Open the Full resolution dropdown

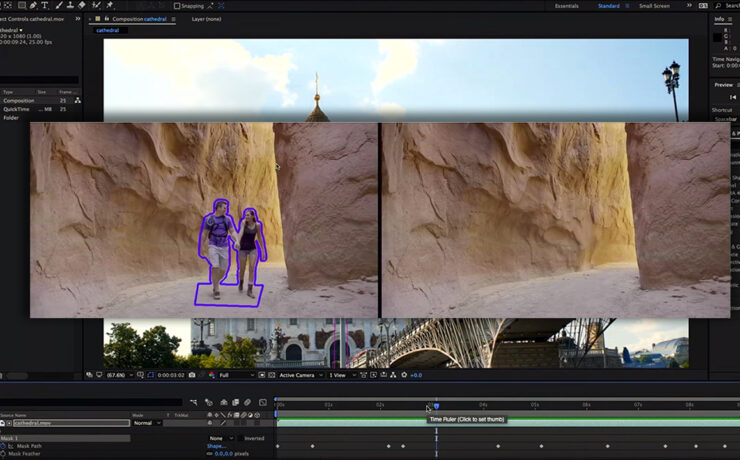pos(236,375)
